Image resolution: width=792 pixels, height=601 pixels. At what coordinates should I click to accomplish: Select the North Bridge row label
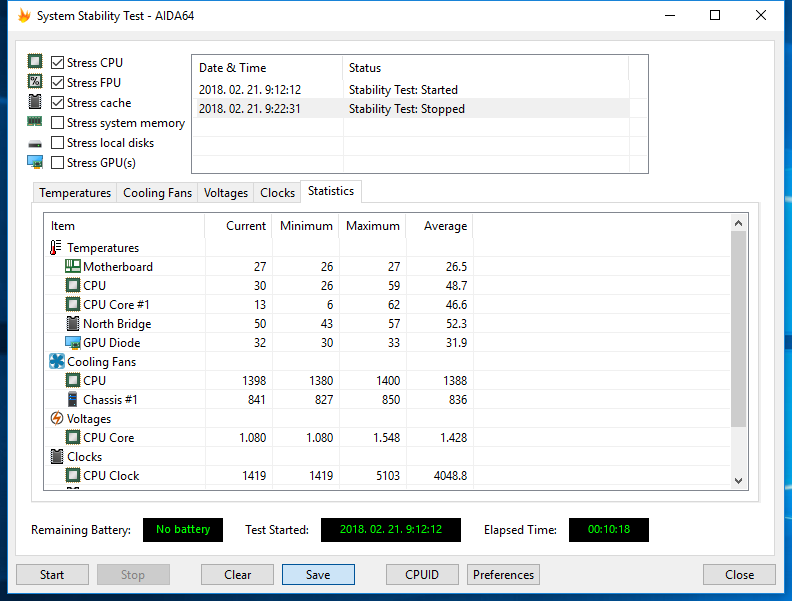pyautogui.click(x=117, y=324)
